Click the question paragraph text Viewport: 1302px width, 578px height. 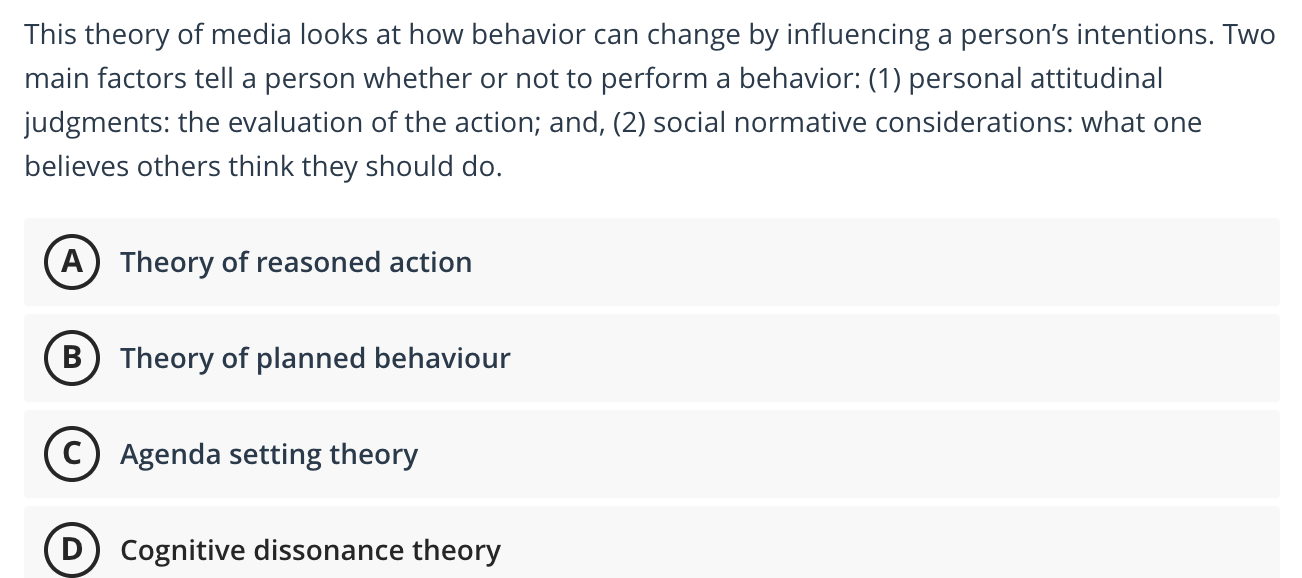pos(650,100)
